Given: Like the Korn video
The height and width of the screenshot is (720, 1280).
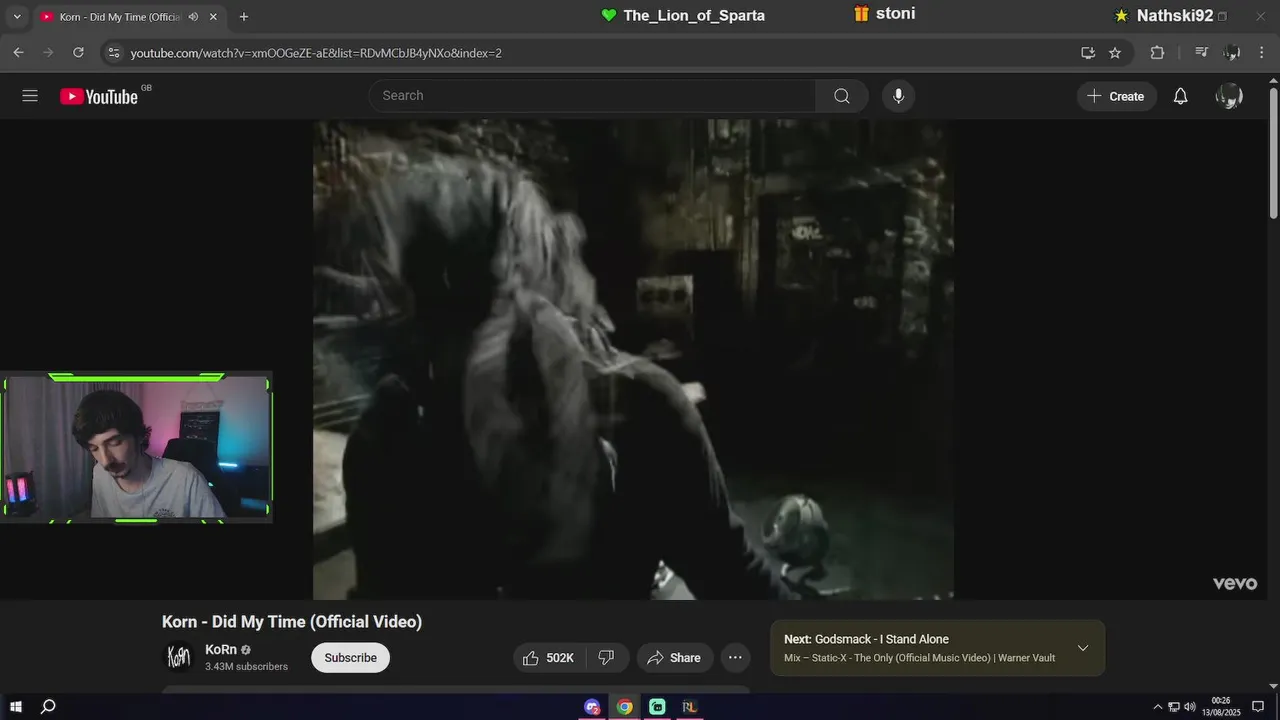Looking at the screenshot, I should pyautogui.click(x=549, y=658).
